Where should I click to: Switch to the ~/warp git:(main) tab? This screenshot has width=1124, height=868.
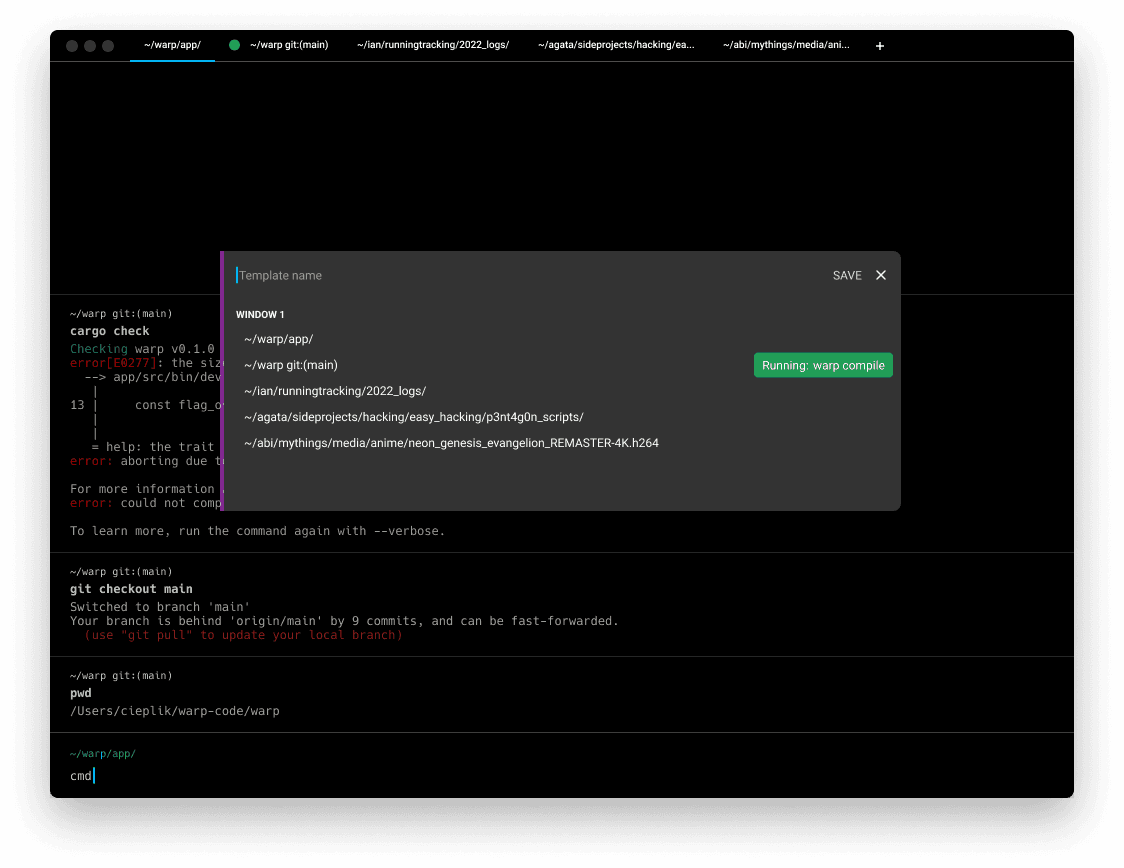(x=288, y=45)
